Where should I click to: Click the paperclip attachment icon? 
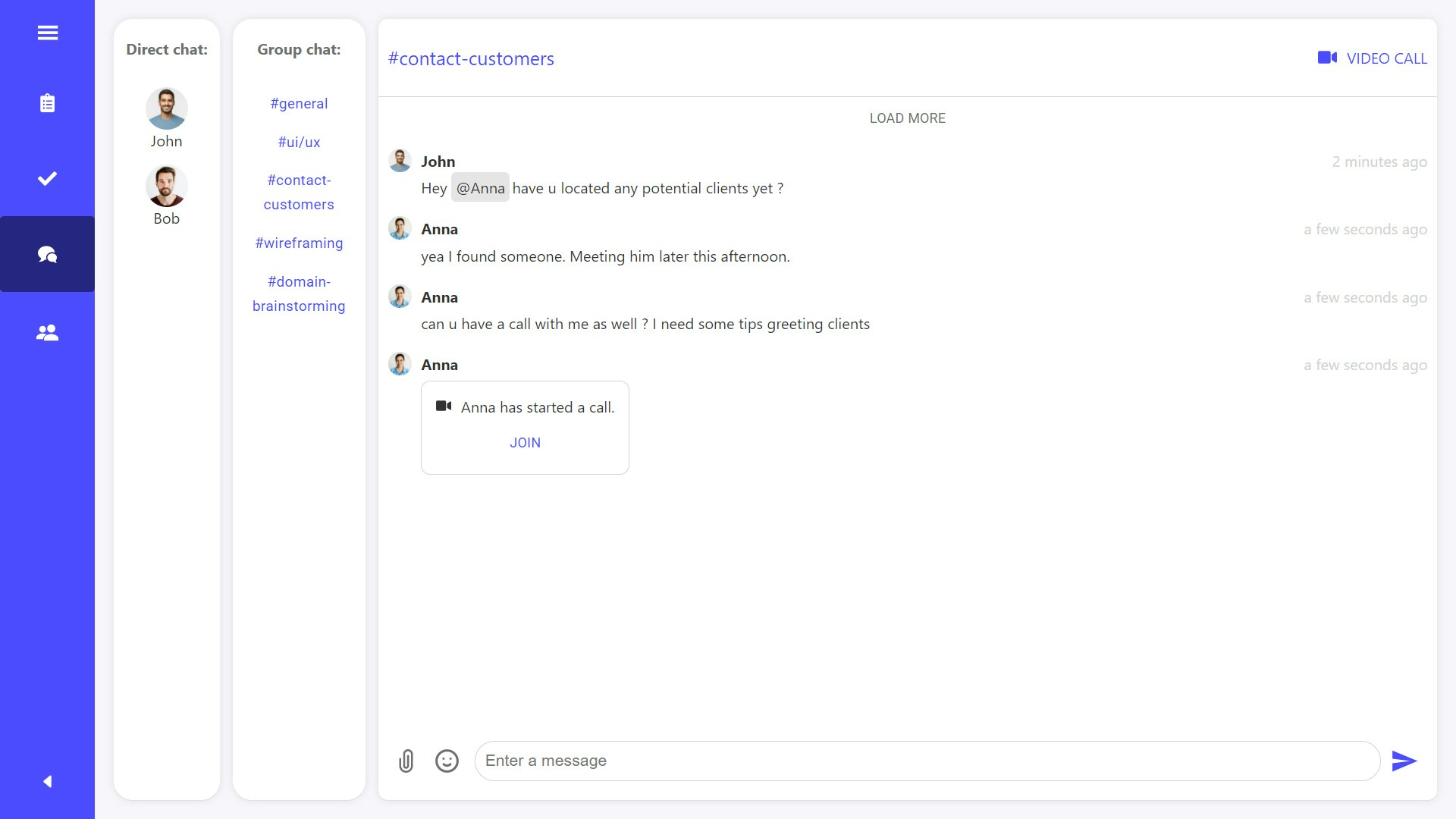[406, 761]
